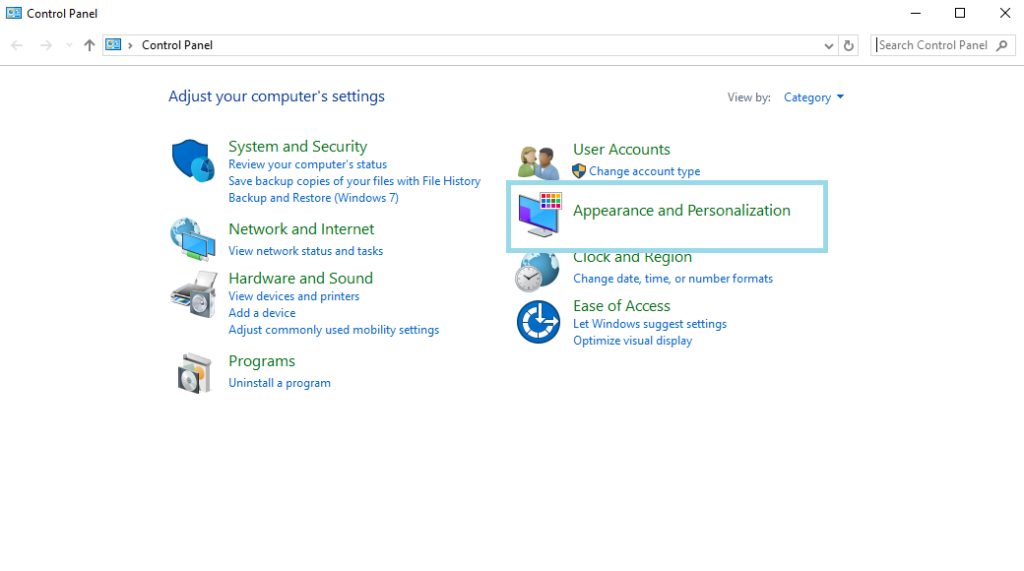Click the Programs disc box icon
This screenshot has width=1024, height=571.
pos(193,373)
